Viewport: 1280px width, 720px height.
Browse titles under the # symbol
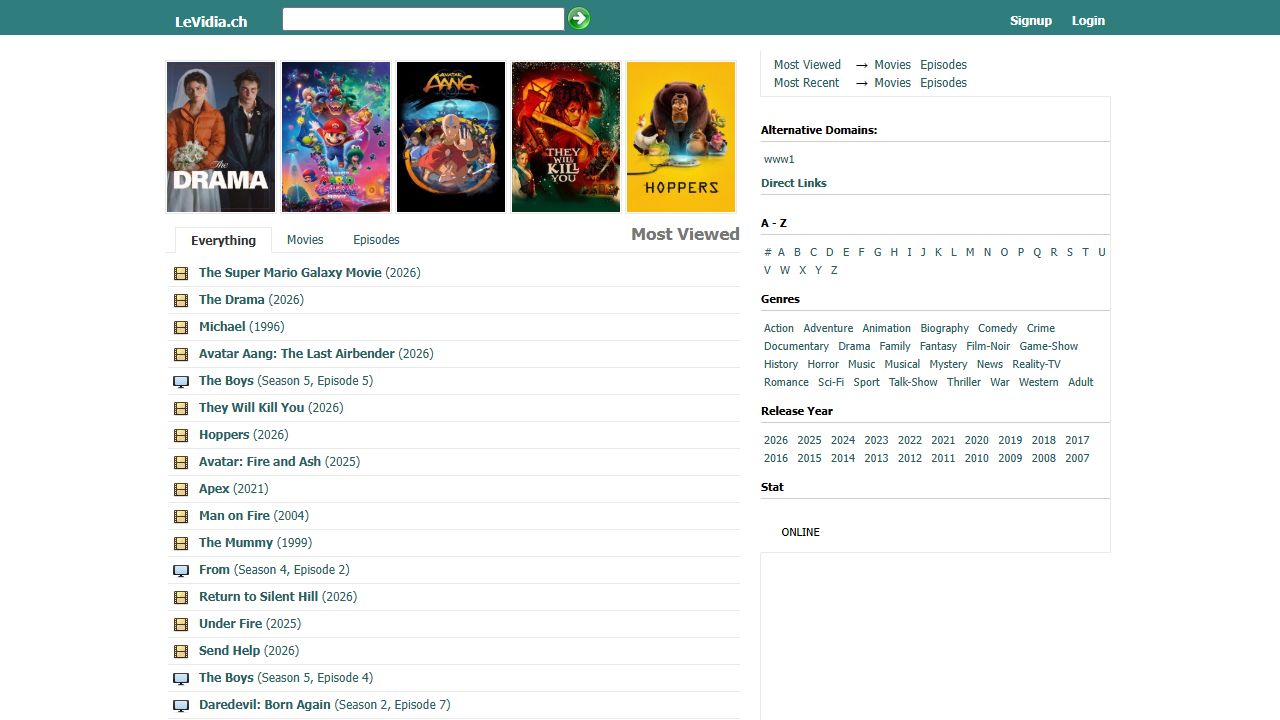click(767, 252)
